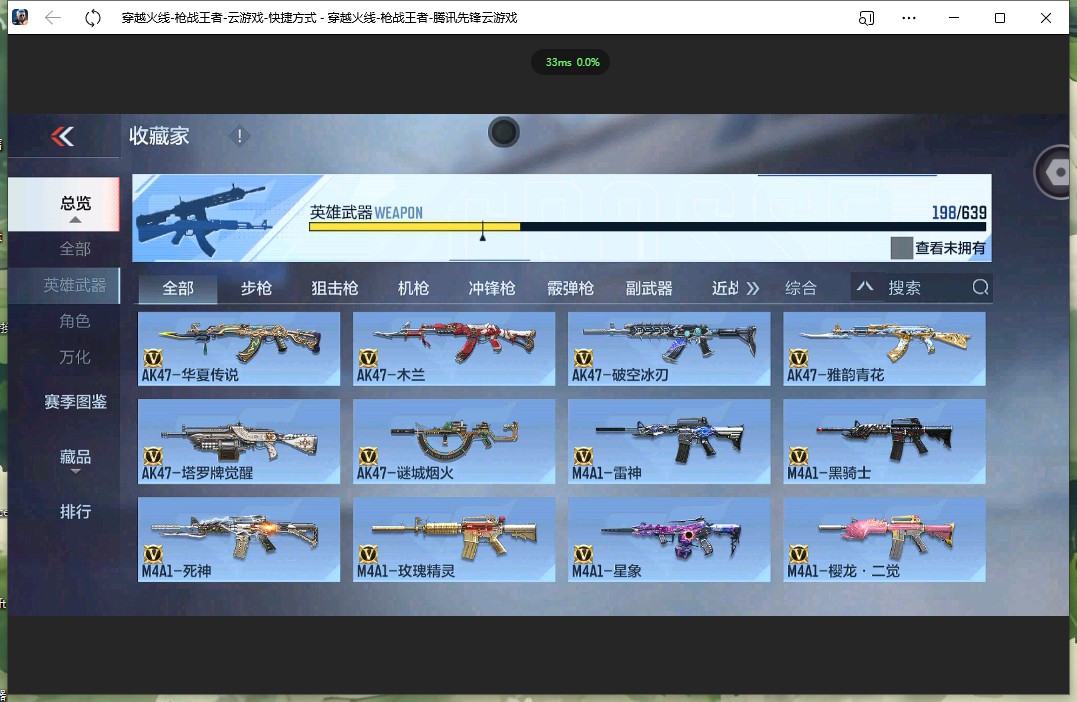Viewport: 1077px width, 702px height.
Task: Switch to the 步枪 tab
Action: coord(256,288)
